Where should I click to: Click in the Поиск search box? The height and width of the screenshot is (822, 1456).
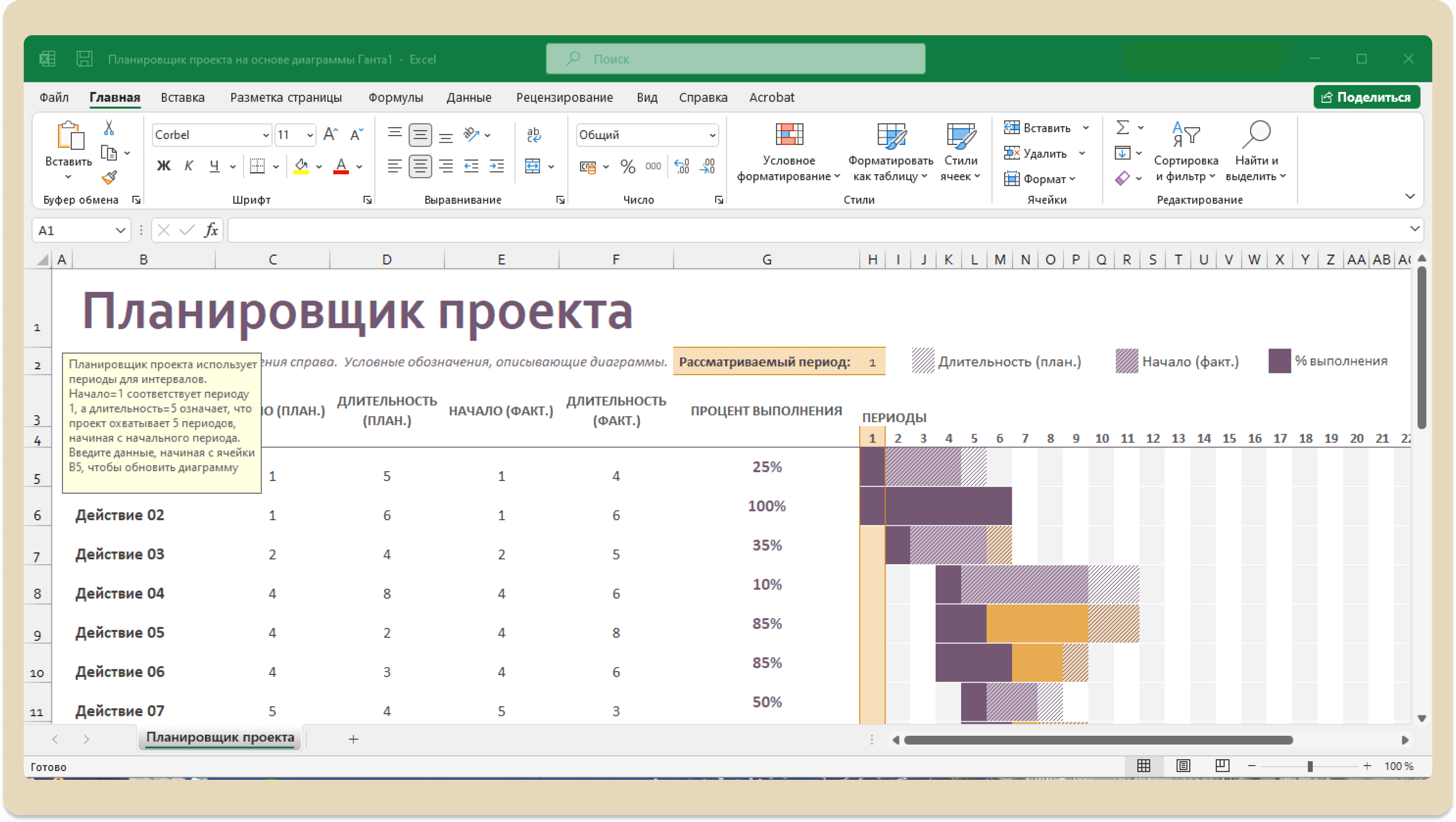point(735,59)
